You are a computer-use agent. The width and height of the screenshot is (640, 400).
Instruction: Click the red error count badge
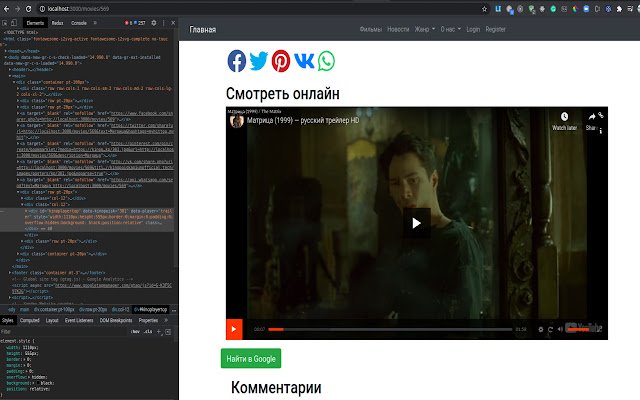(x=127, y=23)
